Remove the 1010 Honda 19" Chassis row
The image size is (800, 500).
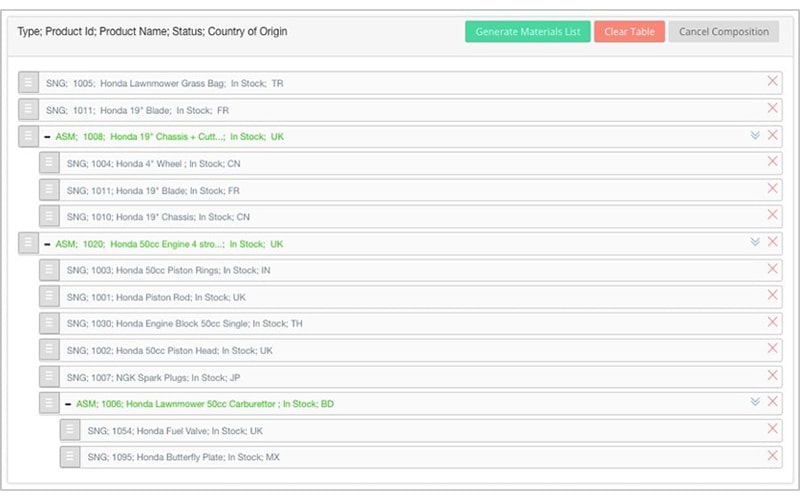tap(772, 215)
